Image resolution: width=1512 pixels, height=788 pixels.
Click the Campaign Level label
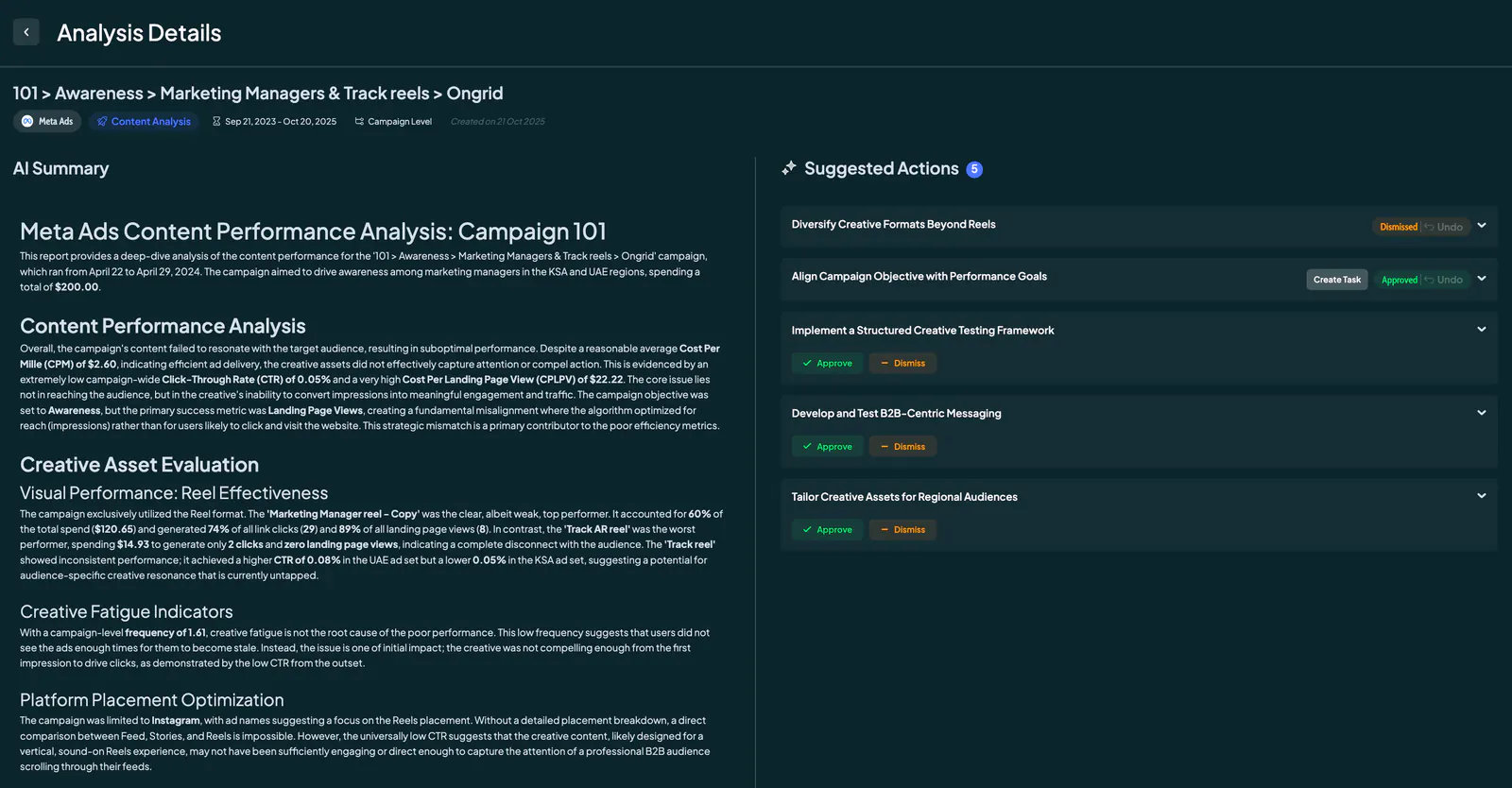(x=400, y=121)
